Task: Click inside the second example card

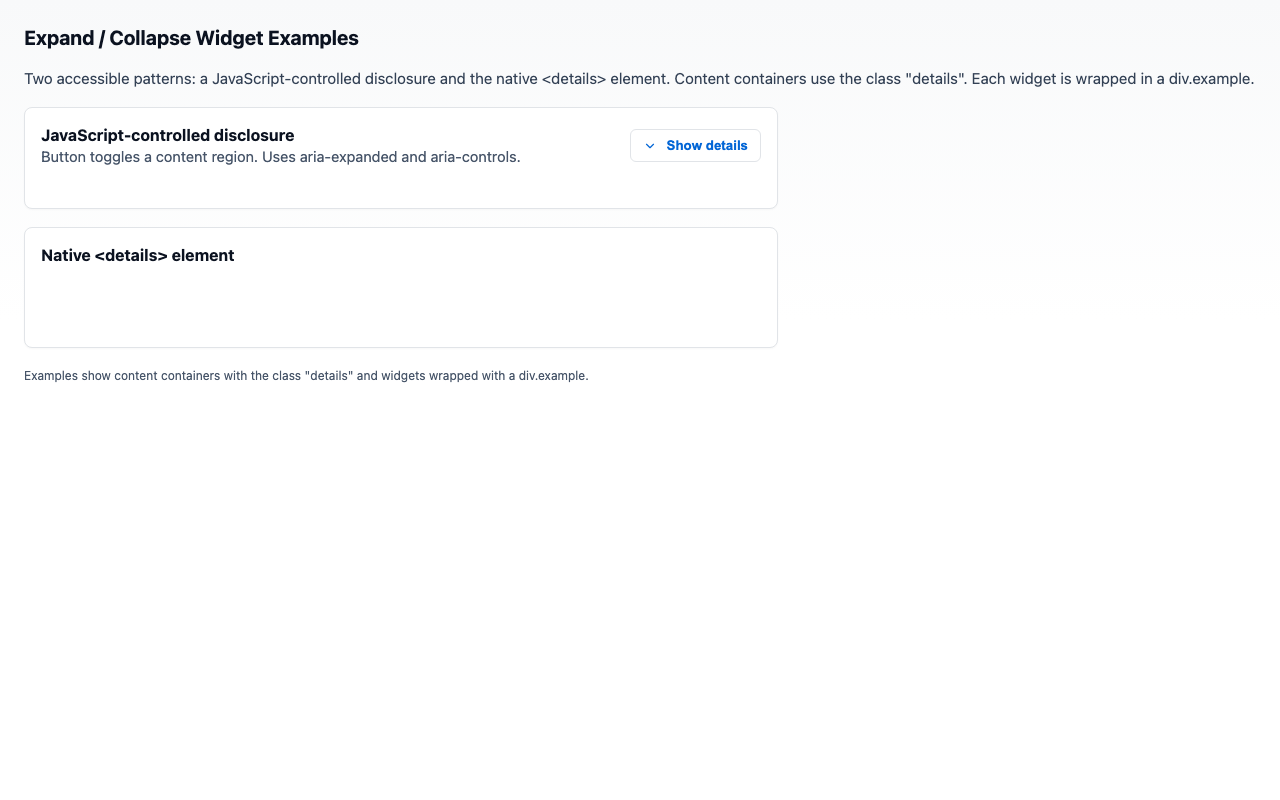Action: click(400, 310)
